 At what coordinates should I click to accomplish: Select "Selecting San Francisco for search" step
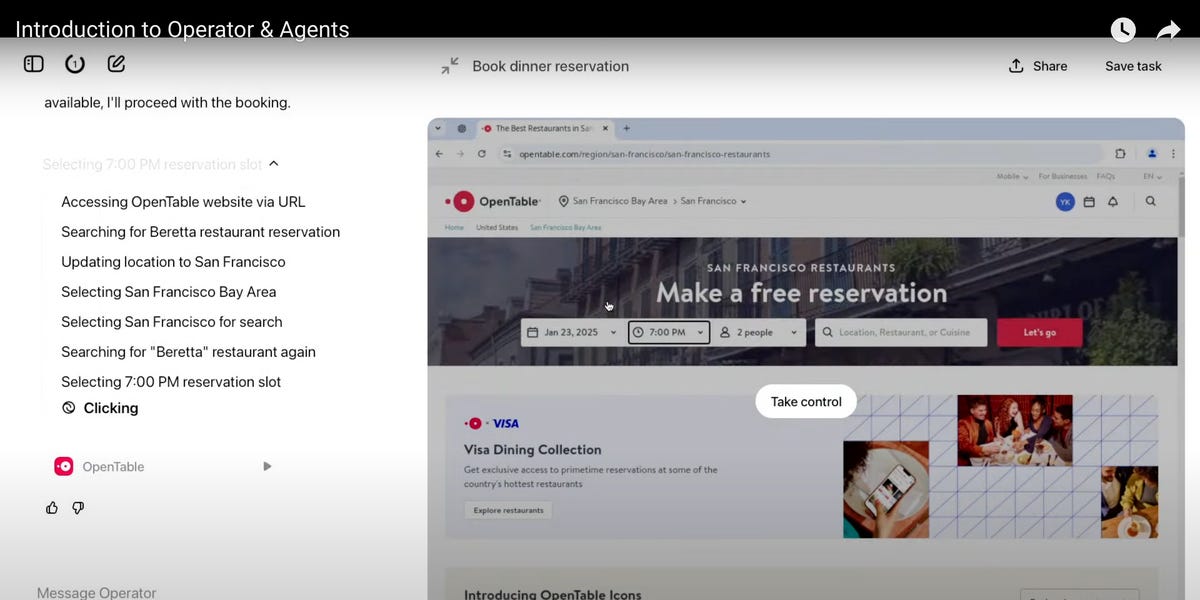click(x=171, y=322)
